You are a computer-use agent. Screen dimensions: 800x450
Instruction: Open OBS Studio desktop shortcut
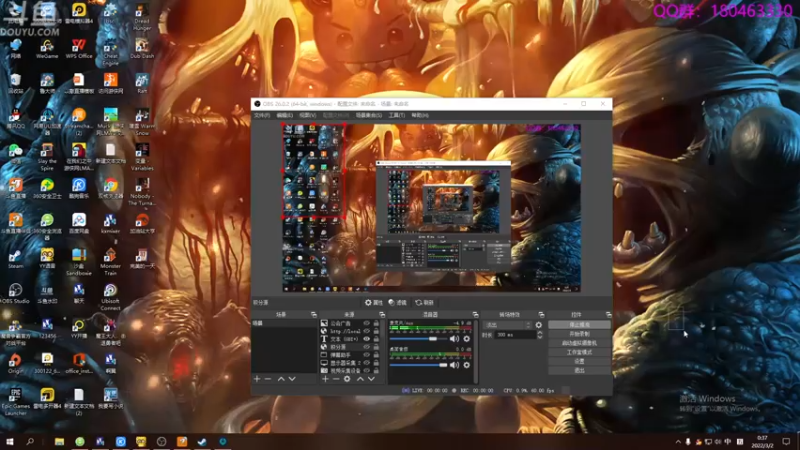tap(15, 294)
